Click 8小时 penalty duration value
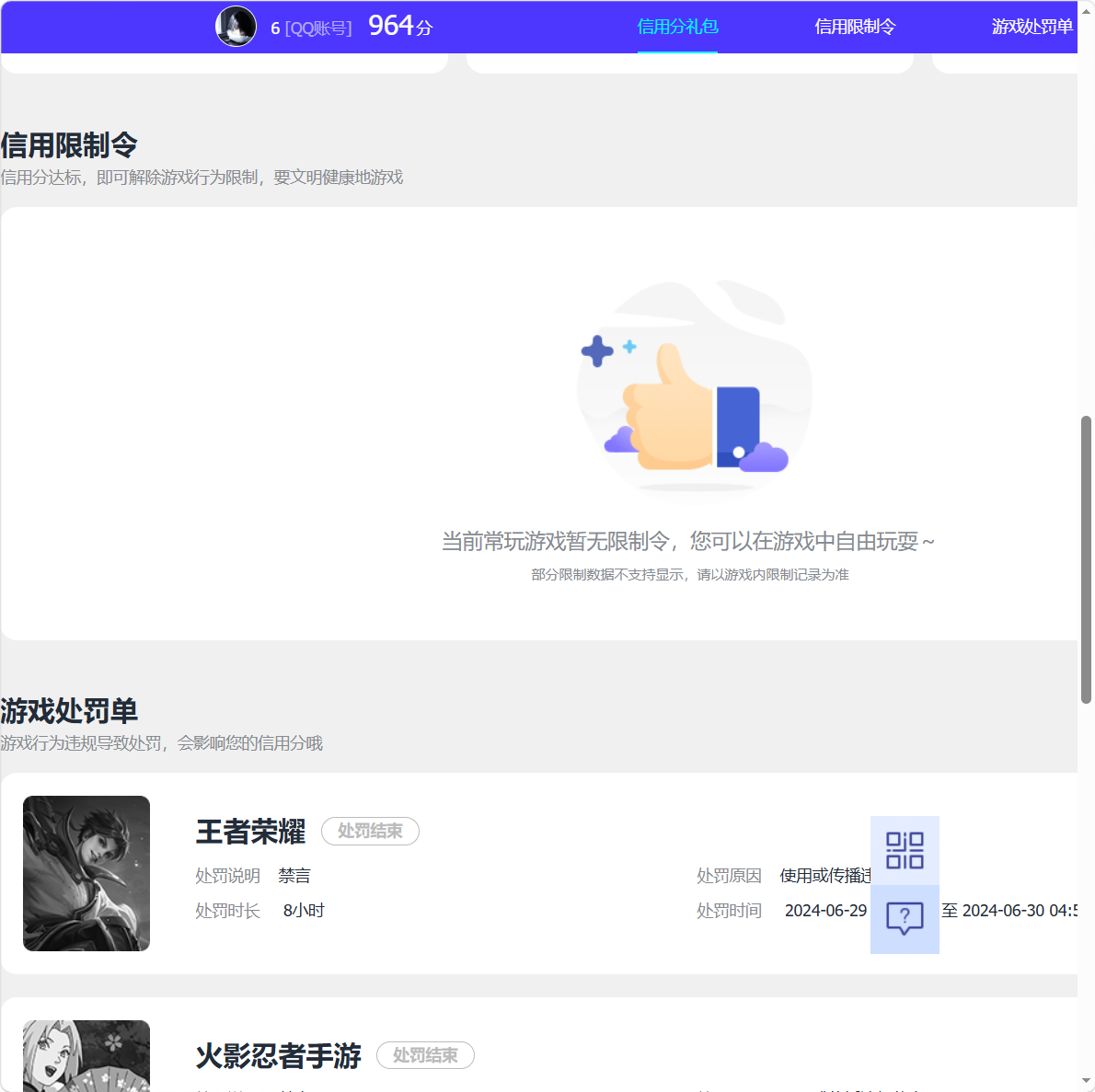Screen dimensions: 1095x1092 304,911
